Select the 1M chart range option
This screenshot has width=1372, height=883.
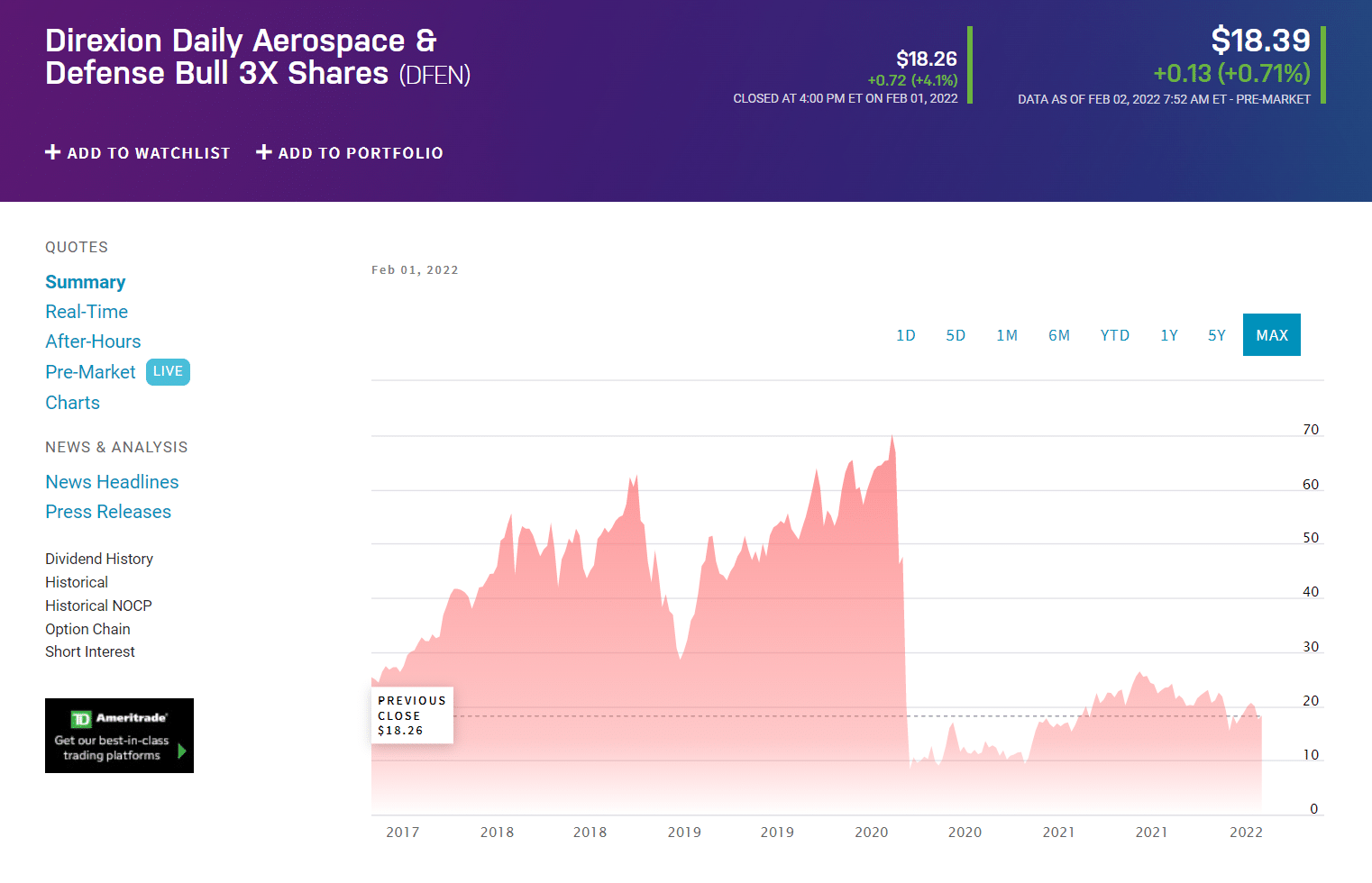(1007, 334)
